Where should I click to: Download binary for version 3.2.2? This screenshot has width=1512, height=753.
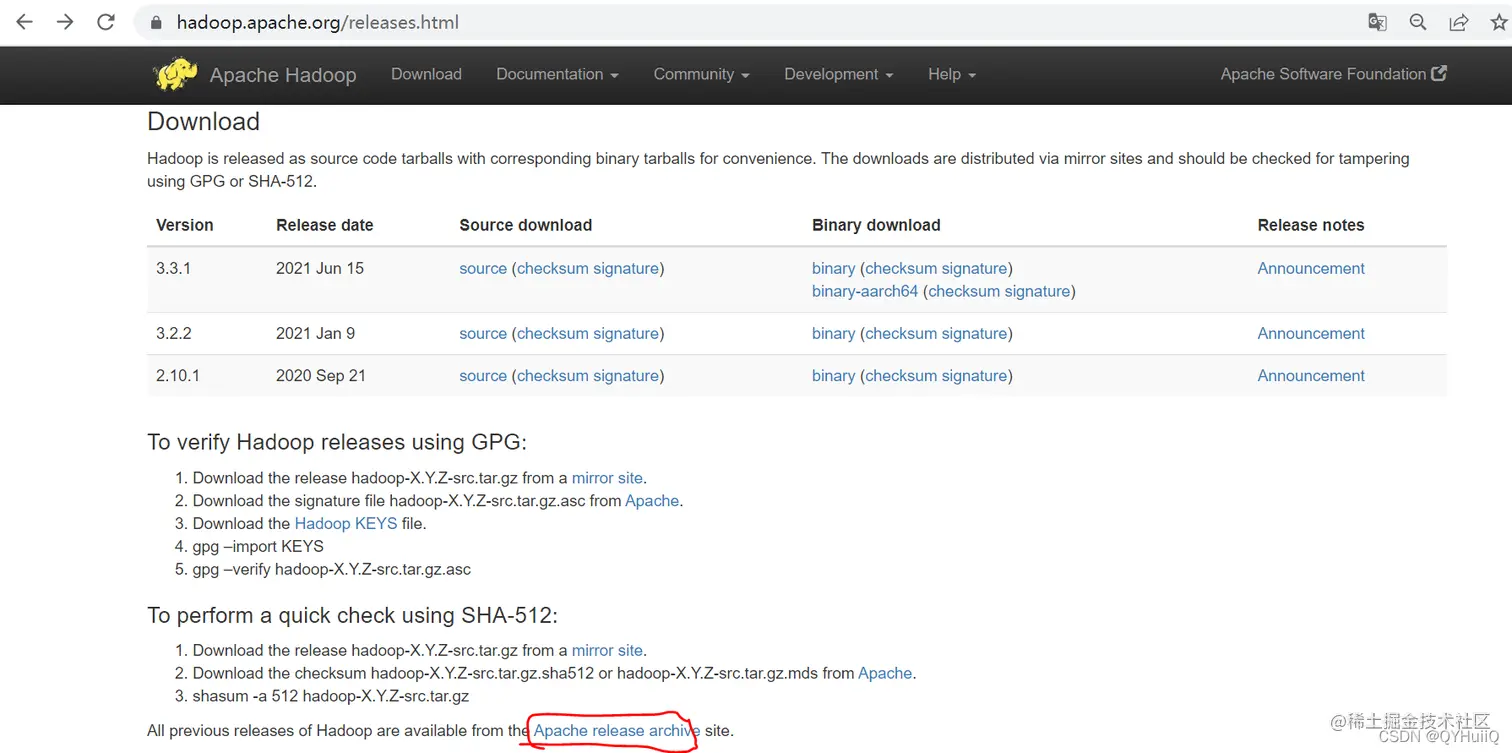(x=833, y=333)
